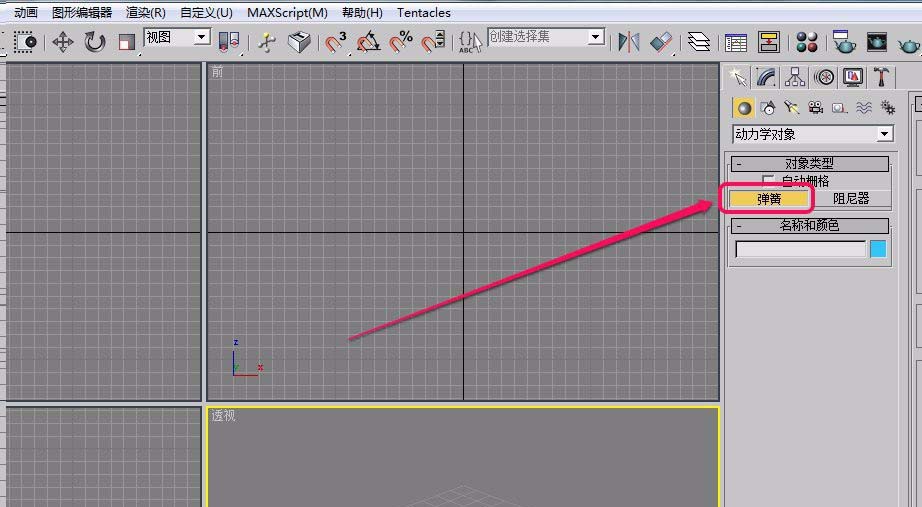Click the 透视 viewport label
Screen dimensions: 922x507
coord(223,415)
